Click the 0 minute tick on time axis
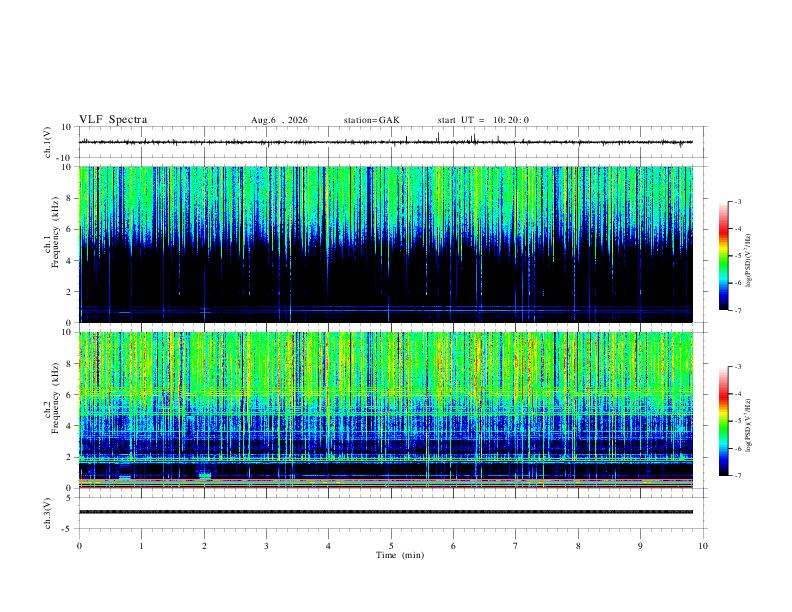This screenshot has width=792, height=612. [79, 546]
